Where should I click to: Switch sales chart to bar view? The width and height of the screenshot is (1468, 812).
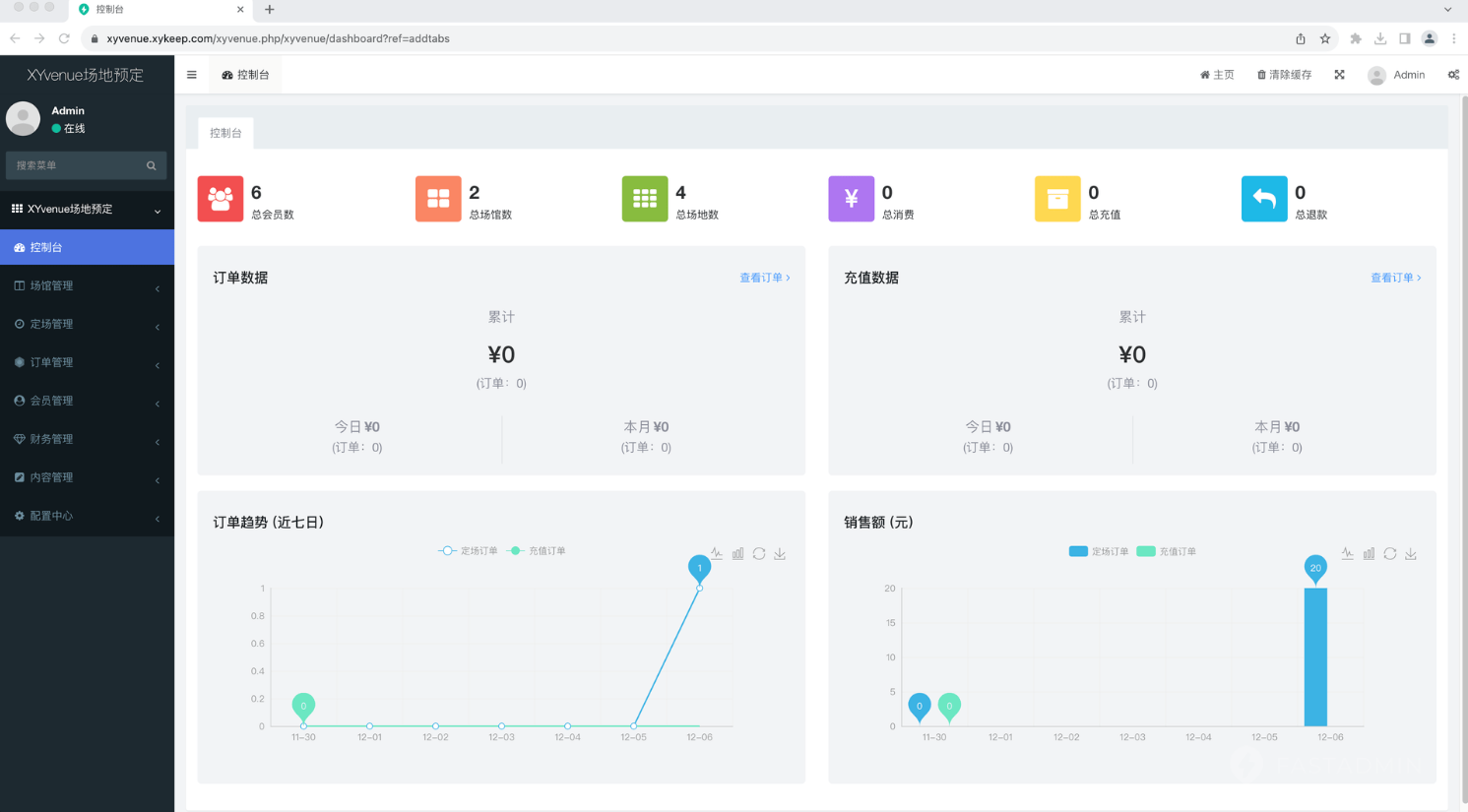click(1369, 554)
